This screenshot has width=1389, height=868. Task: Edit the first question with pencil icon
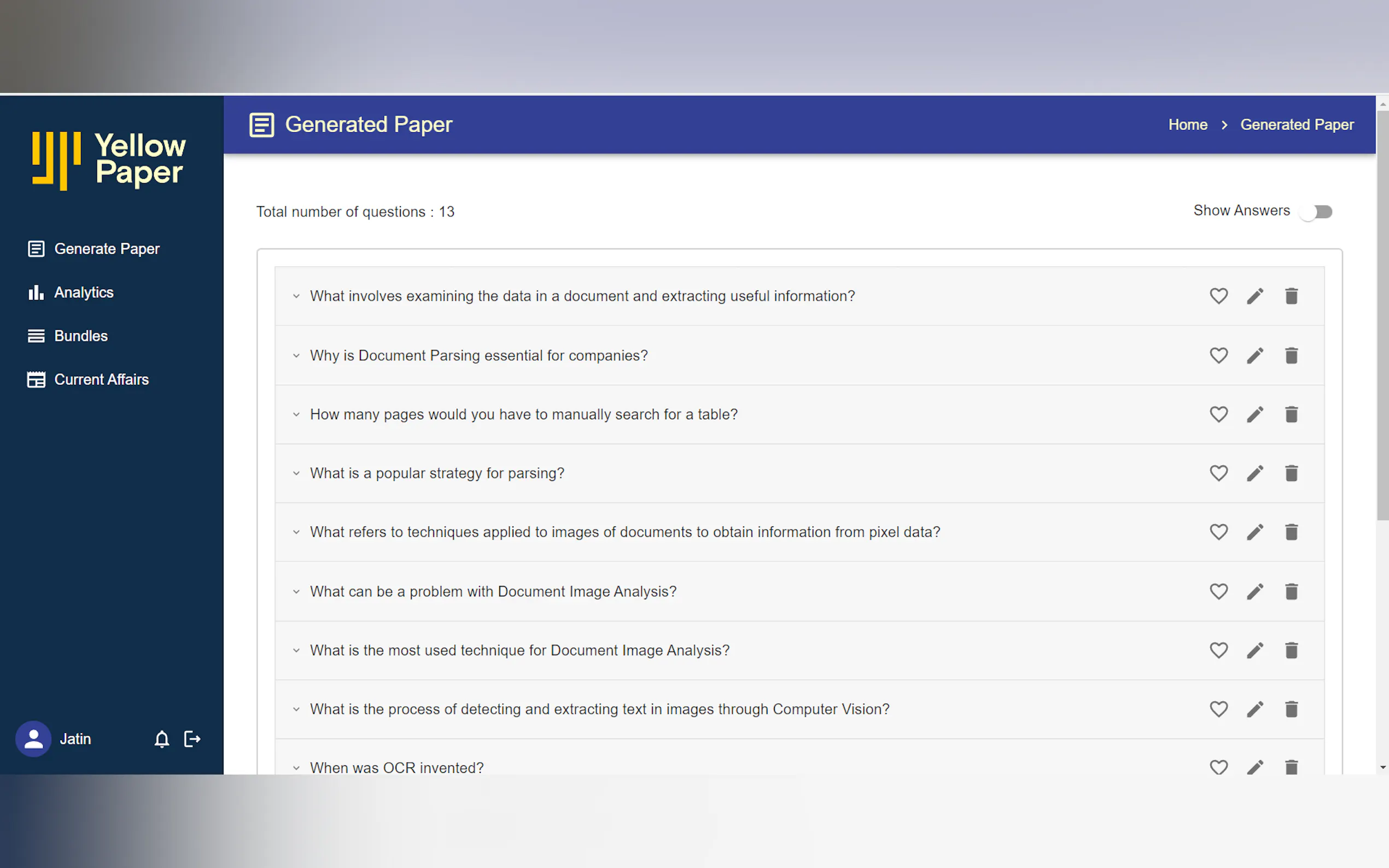1255,296
